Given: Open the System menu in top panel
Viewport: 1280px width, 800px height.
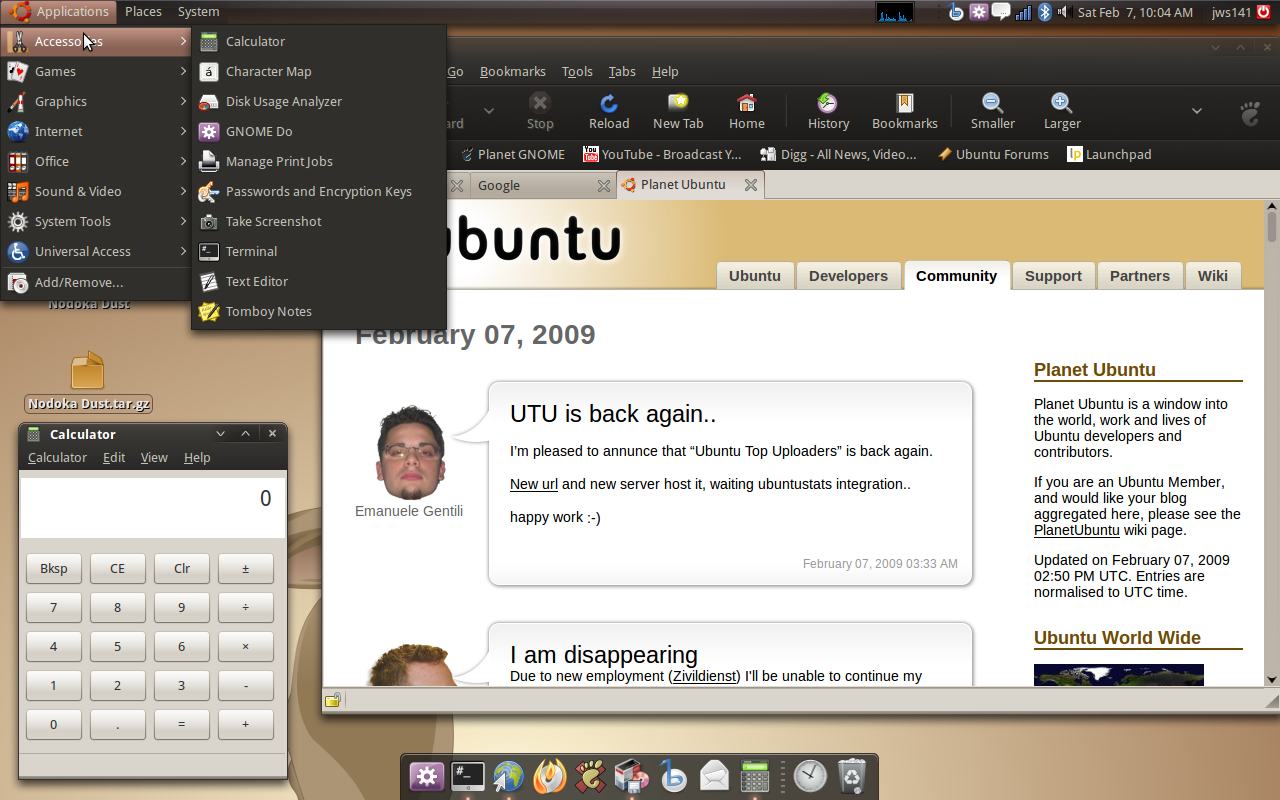Looking at the screenshot, I should coord(198,12).
